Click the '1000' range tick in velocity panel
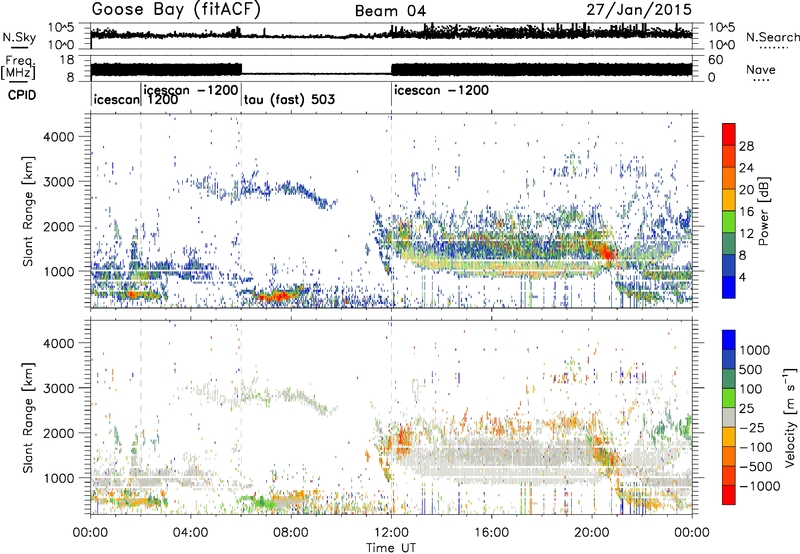The image size is (800, 554). click(58, 478)
